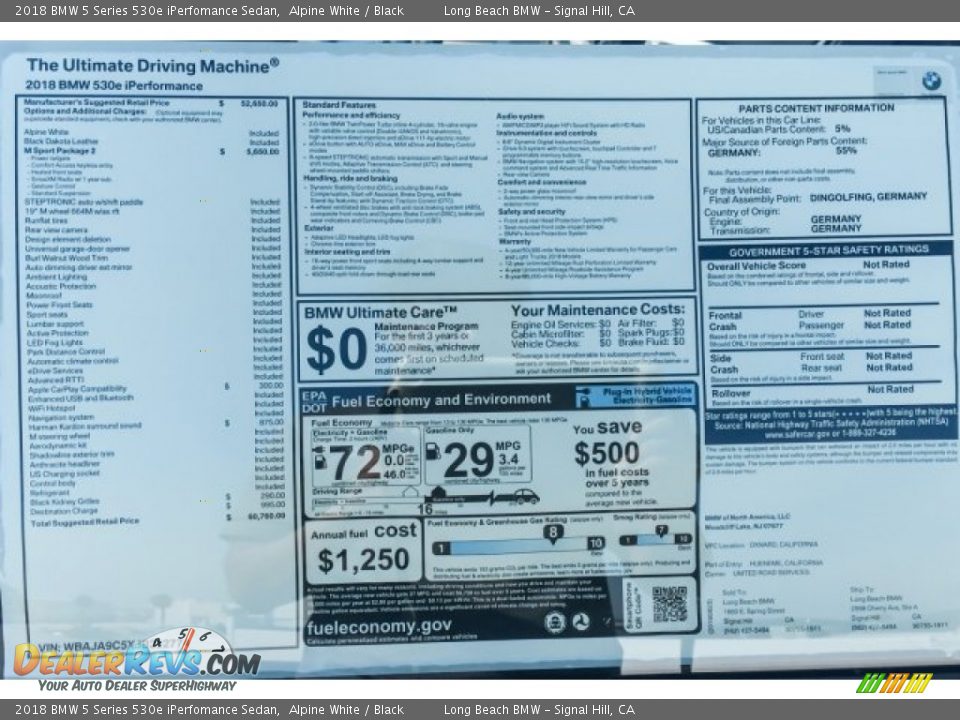960x720 pixels.
Task: Click the You Save $500 figure
Action: tap(606, 455)
